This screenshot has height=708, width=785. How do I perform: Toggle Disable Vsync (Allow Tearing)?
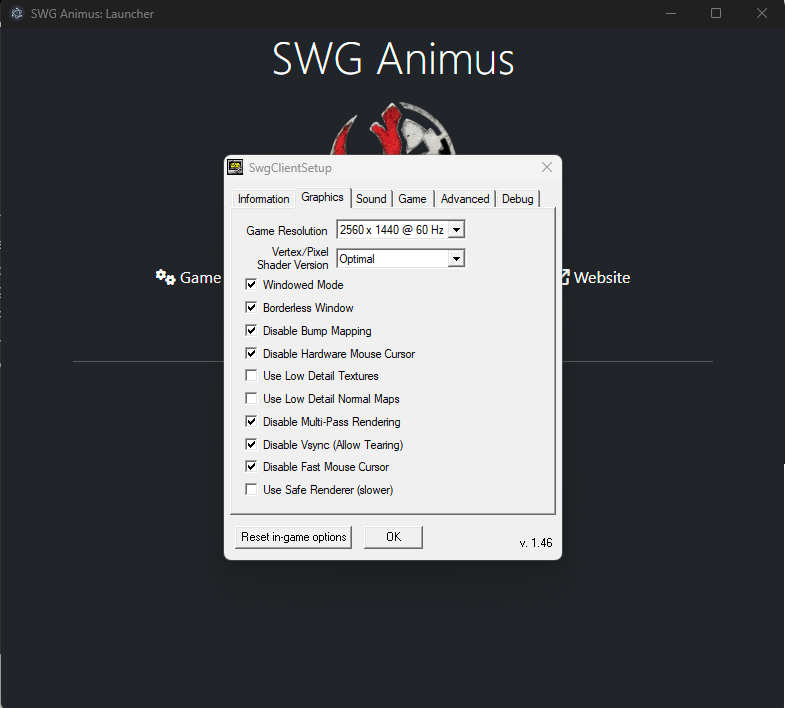251,445
